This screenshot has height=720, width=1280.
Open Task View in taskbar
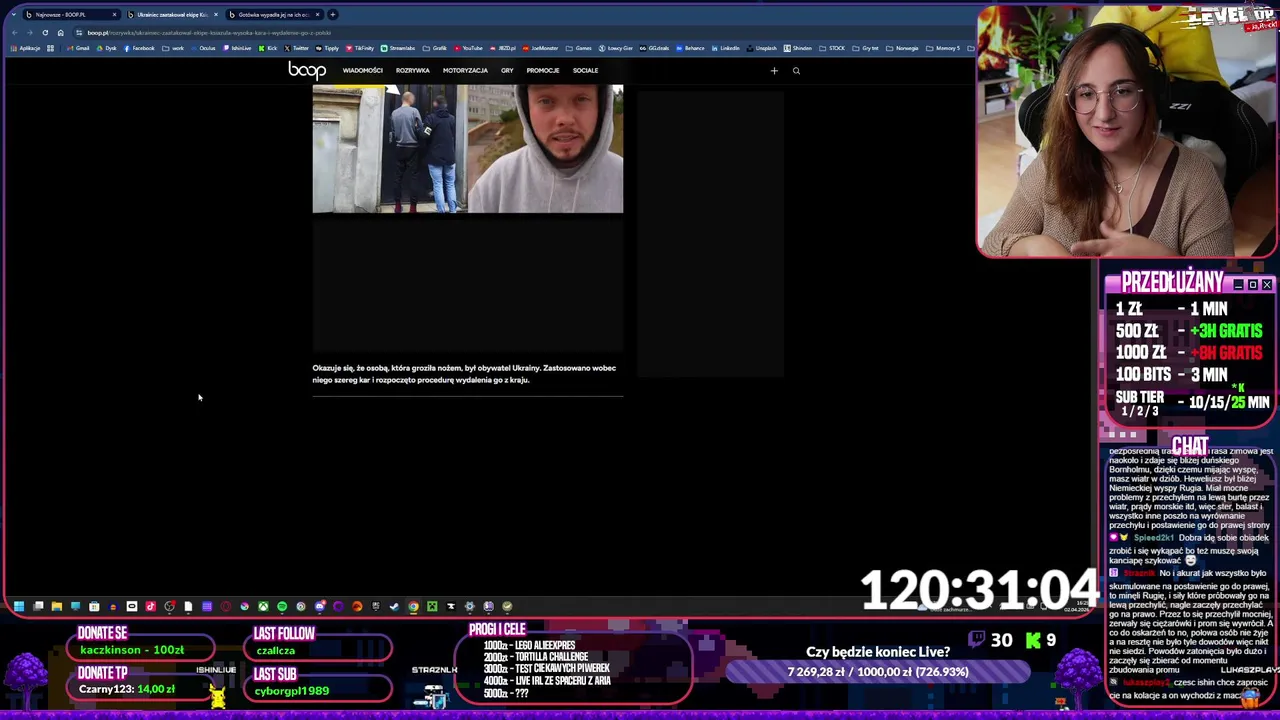click(38, 606)
